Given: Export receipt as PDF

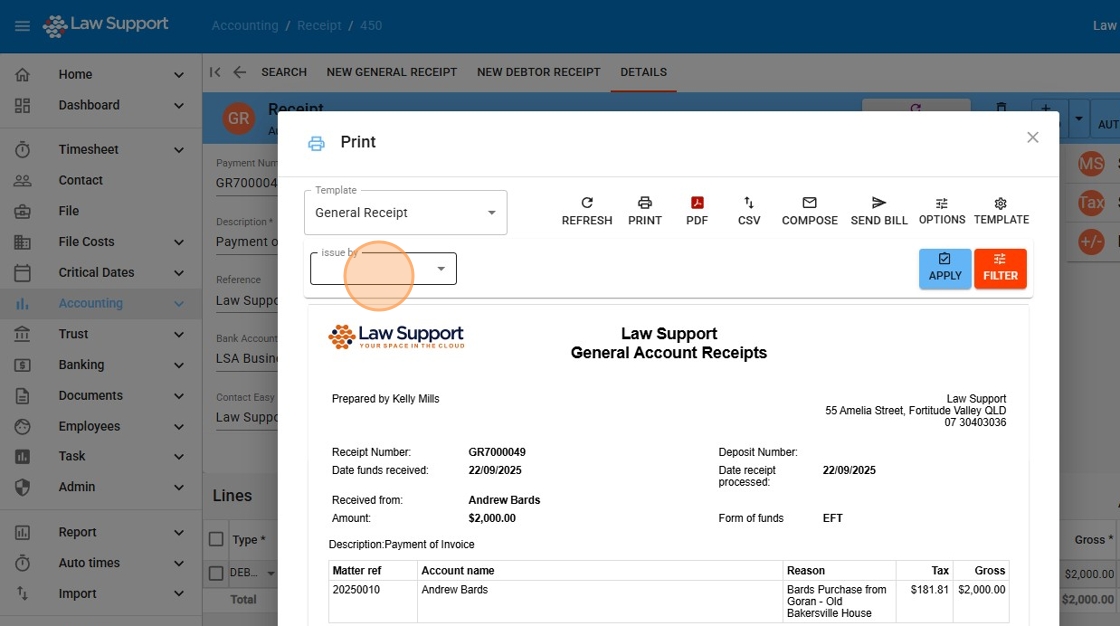Looking at the screenshot, I should [696, 211].
